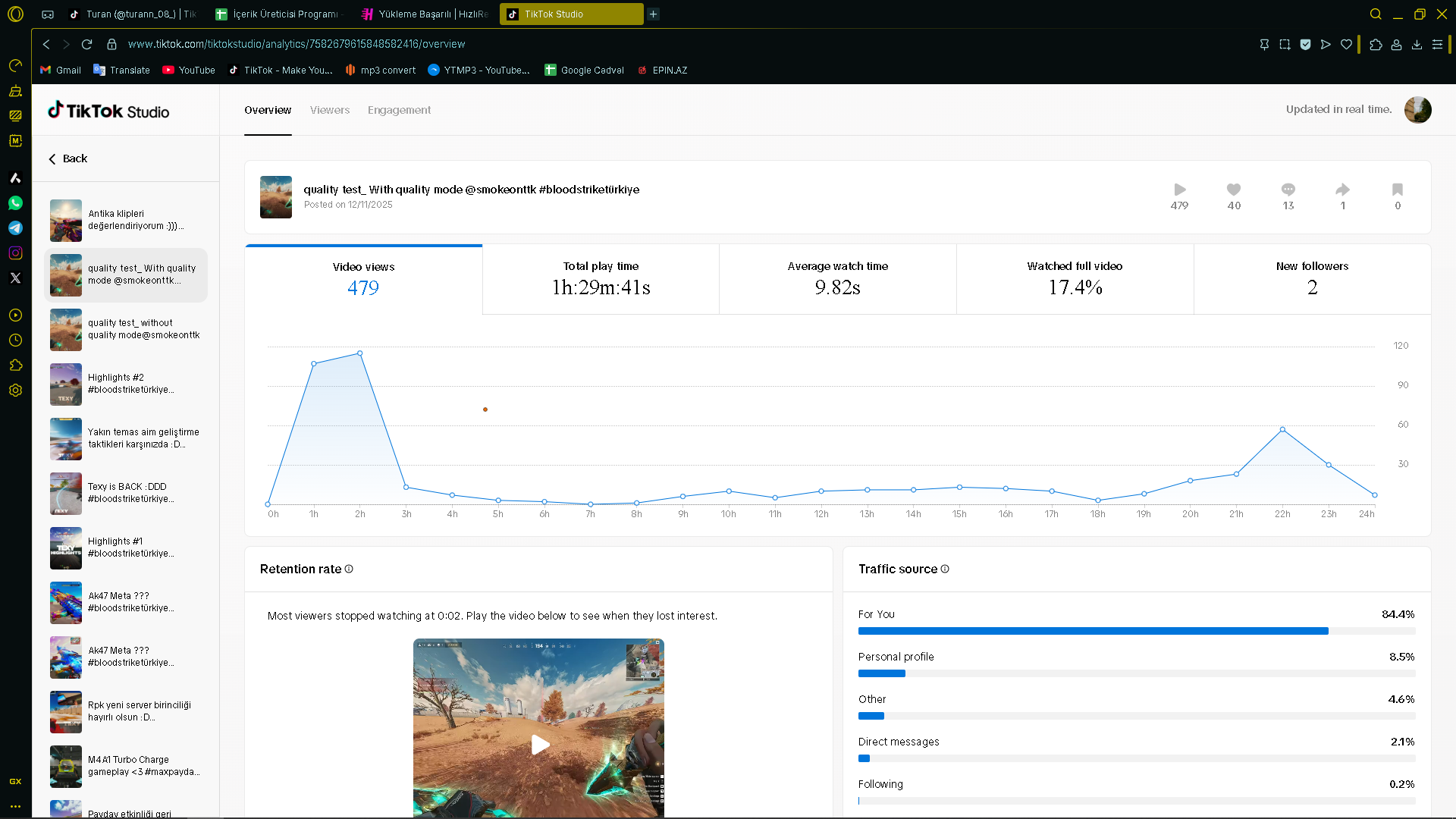
Task: Open 'Texy is BACK :DDD' video analytics
Action: pos(126,494)
